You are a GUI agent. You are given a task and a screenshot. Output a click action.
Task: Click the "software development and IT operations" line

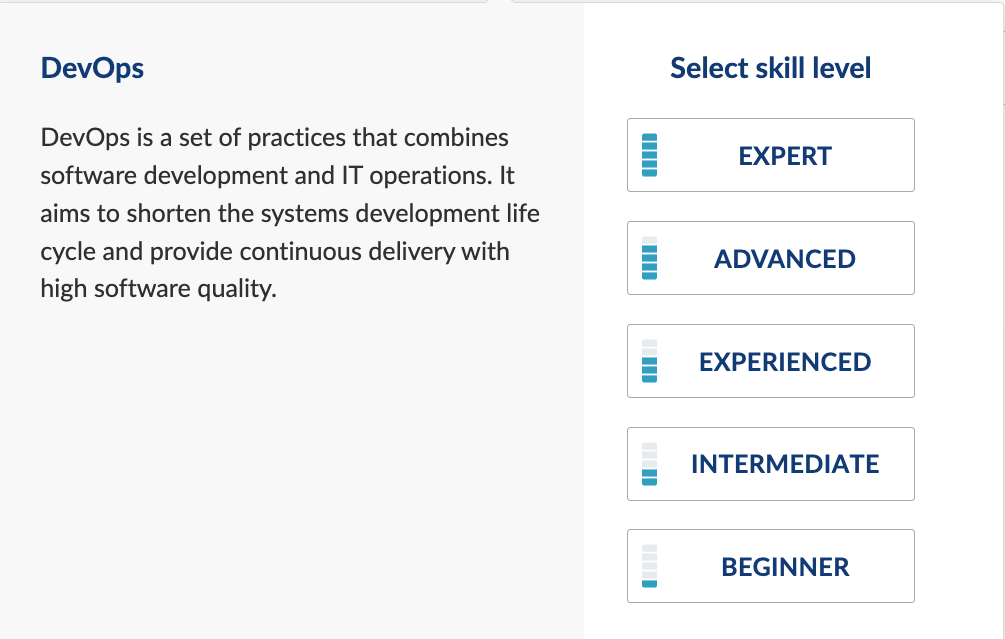tap(277, 176)
